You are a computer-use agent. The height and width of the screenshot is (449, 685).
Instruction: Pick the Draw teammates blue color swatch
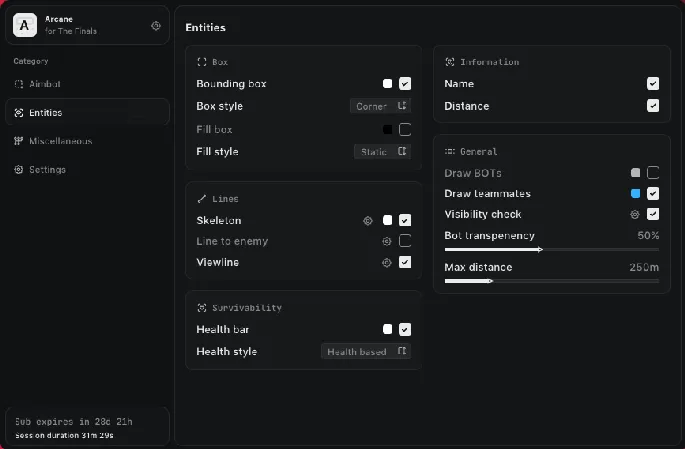(x=635, y=194)
